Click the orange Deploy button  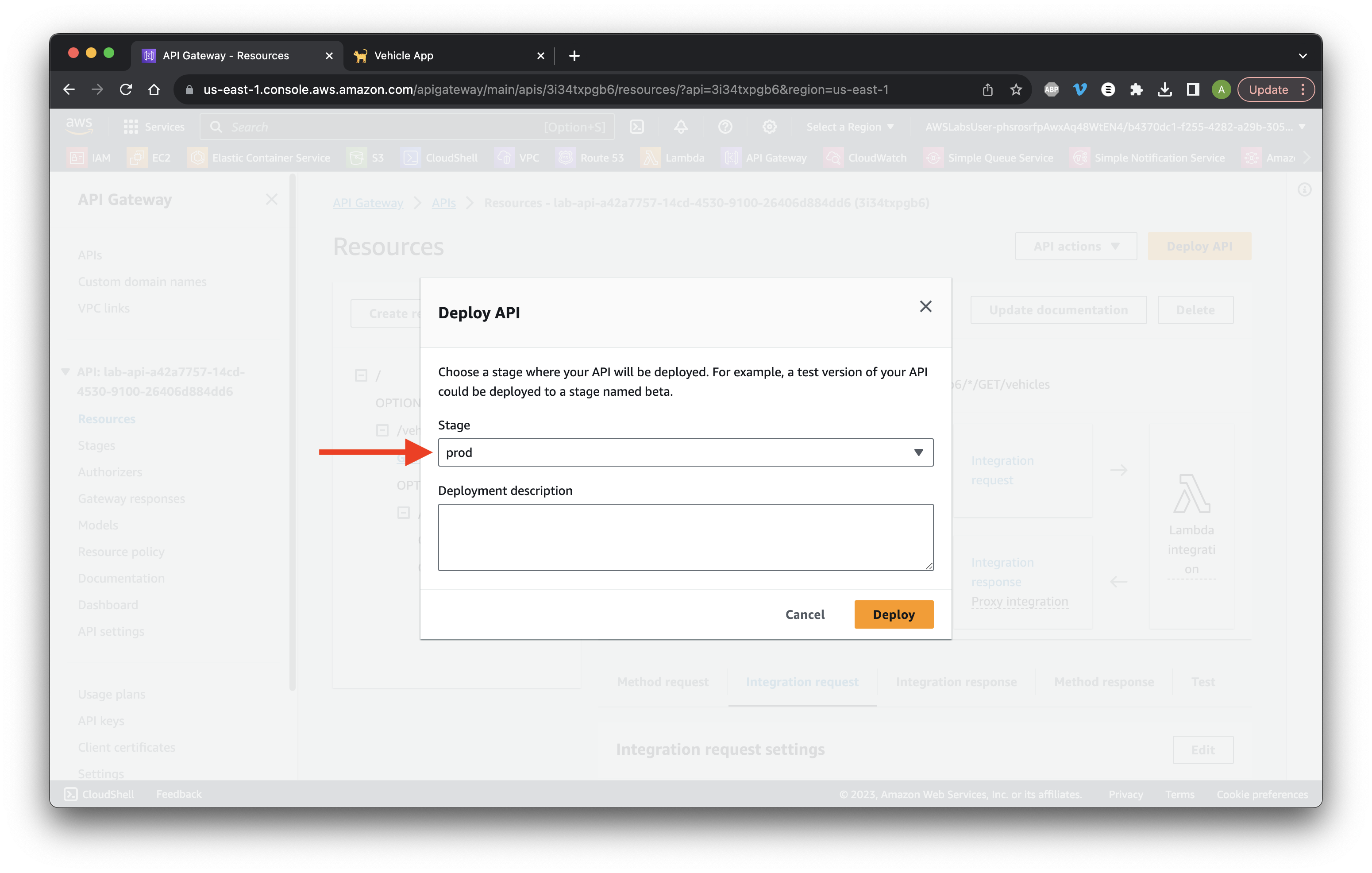[x=894, y=614]
